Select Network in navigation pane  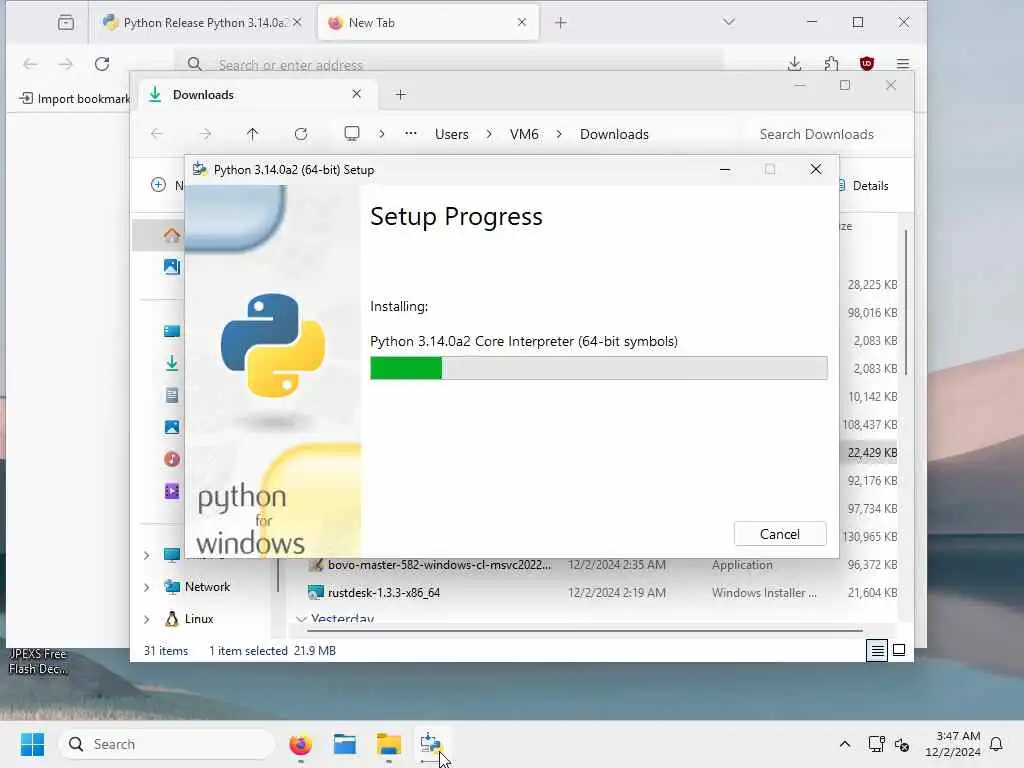[x=207, y=586]
